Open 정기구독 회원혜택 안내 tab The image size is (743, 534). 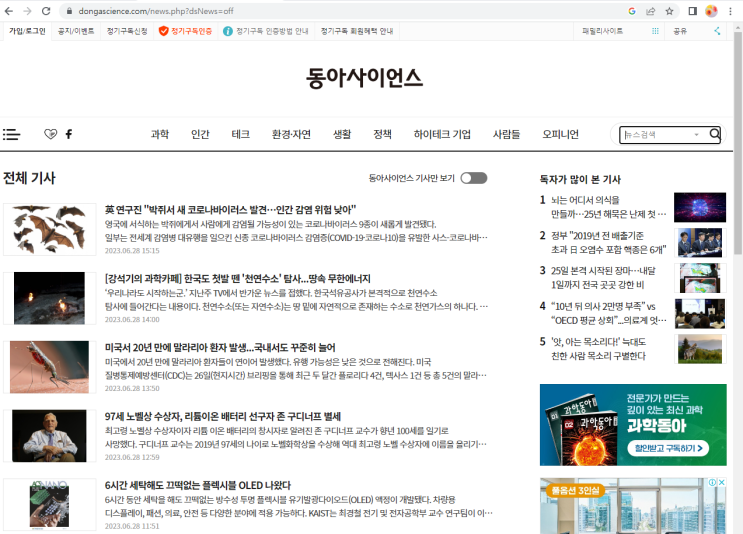tap(357, 31)
